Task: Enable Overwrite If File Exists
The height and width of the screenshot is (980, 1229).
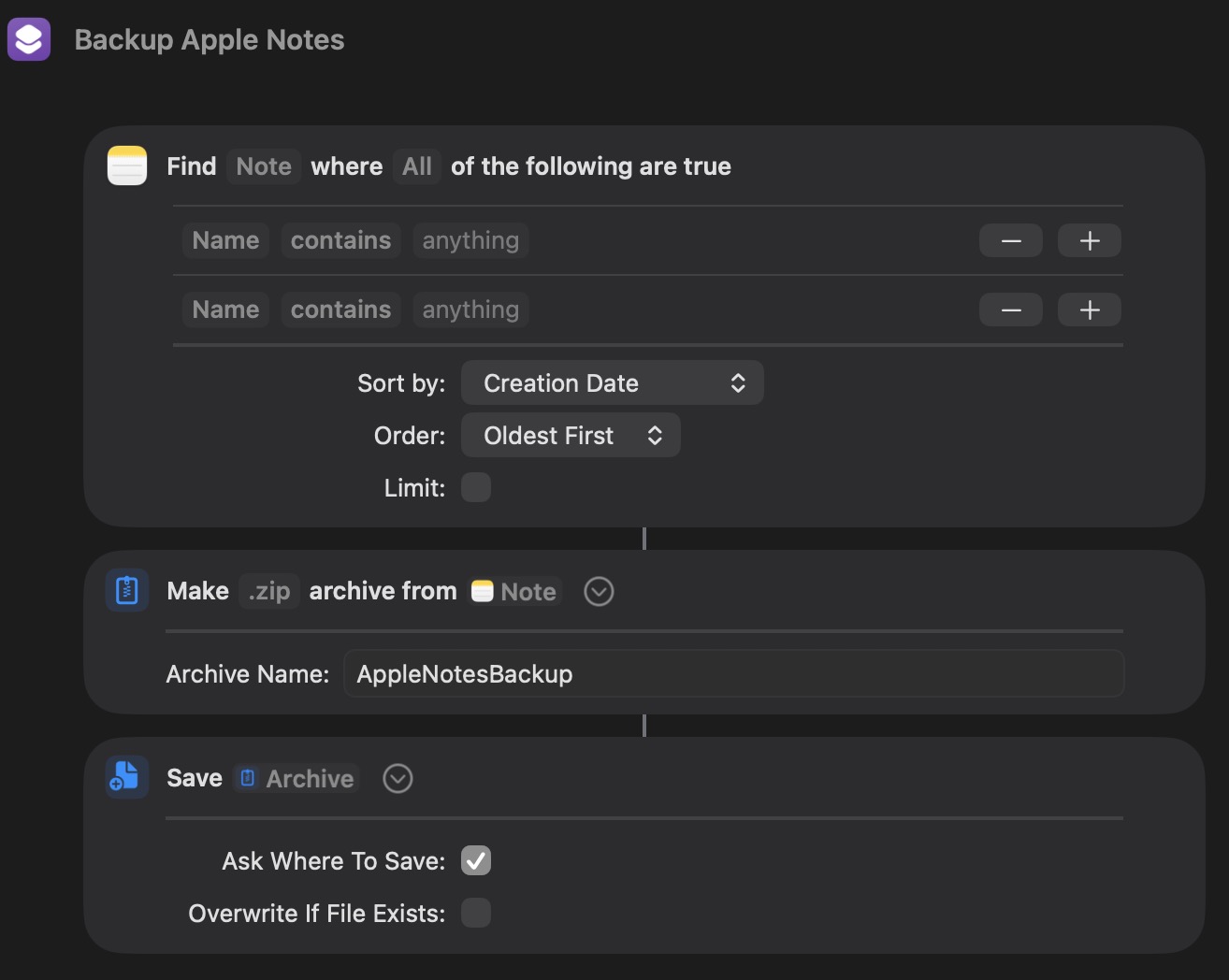Action: pyautogui.click(x=476, y=913)
